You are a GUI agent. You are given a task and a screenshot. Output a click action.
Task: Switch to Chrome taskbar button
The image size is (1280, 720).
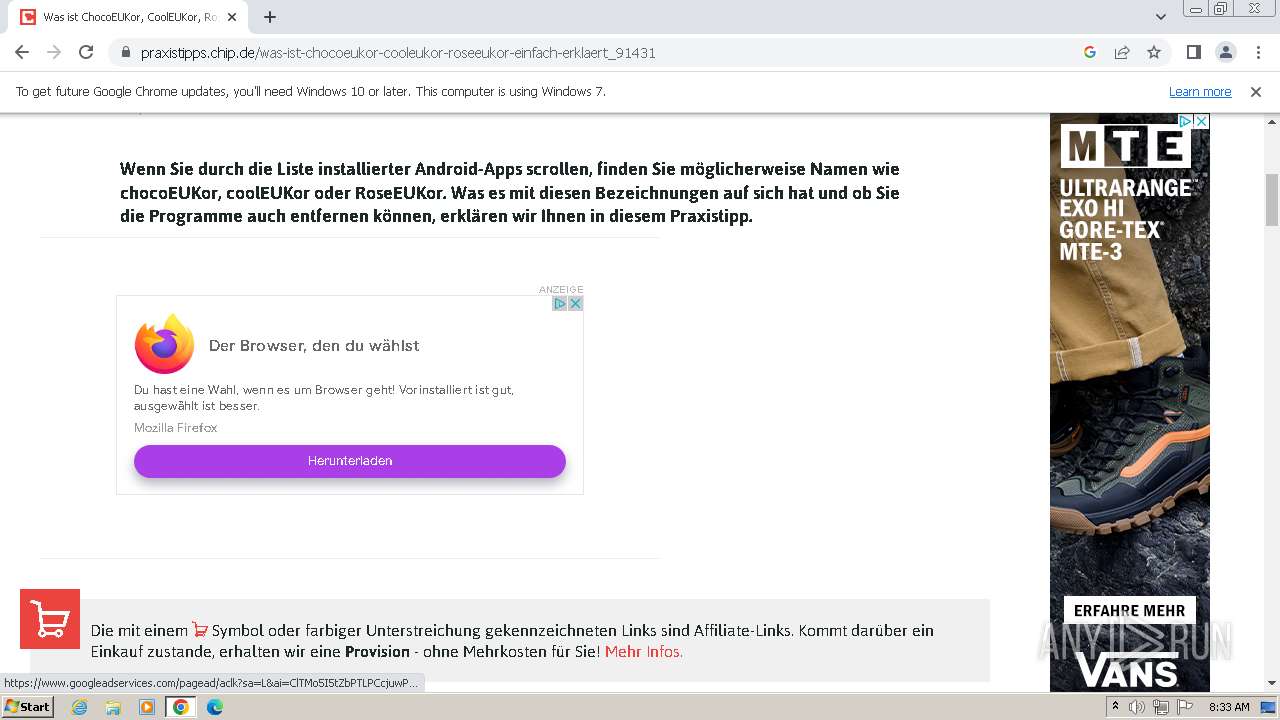pyautogui.click(x=180, y=707)
